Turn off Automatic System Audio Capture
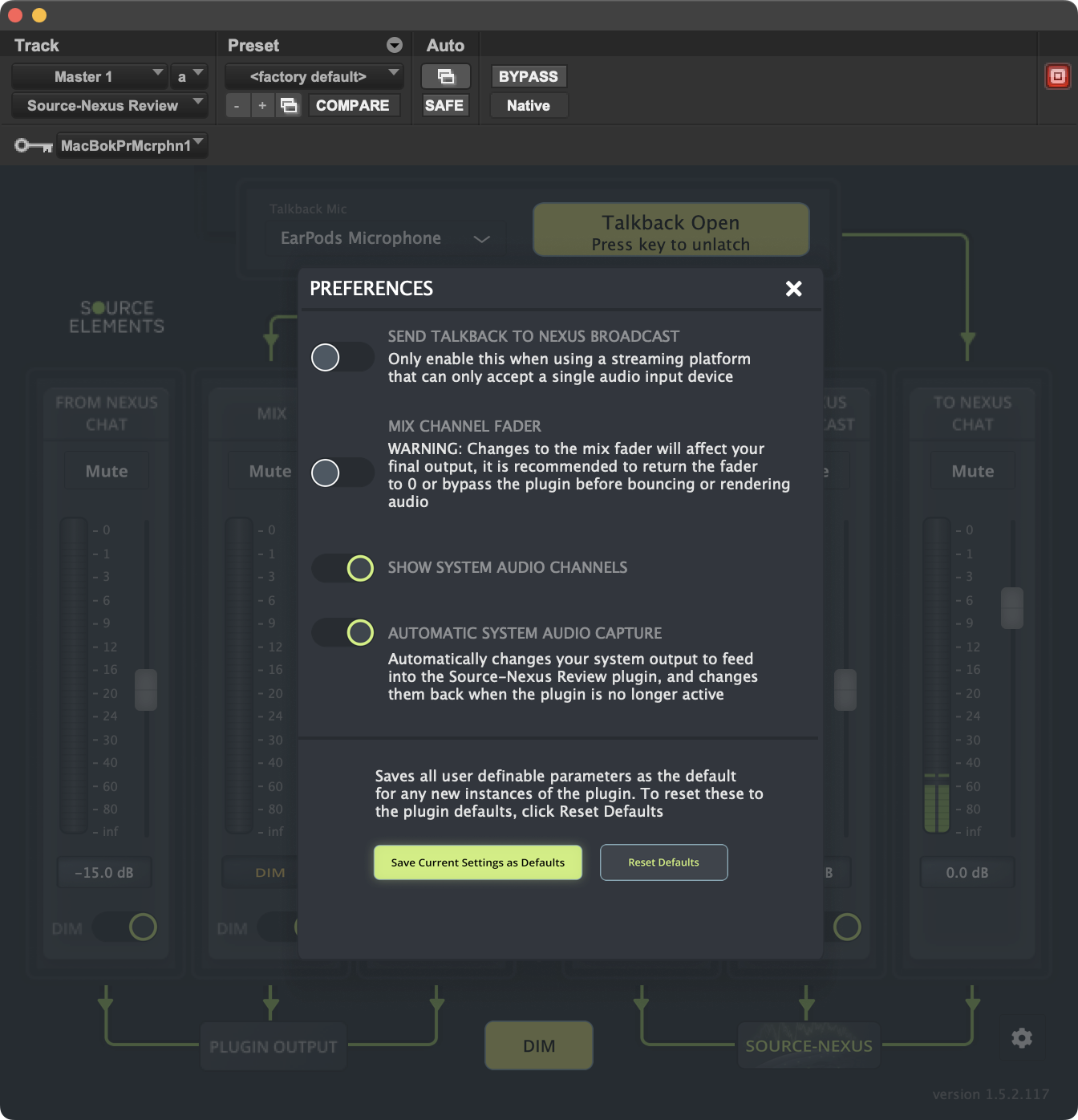The width and height of the screenshot is (1078, 1120). point(342,632)
